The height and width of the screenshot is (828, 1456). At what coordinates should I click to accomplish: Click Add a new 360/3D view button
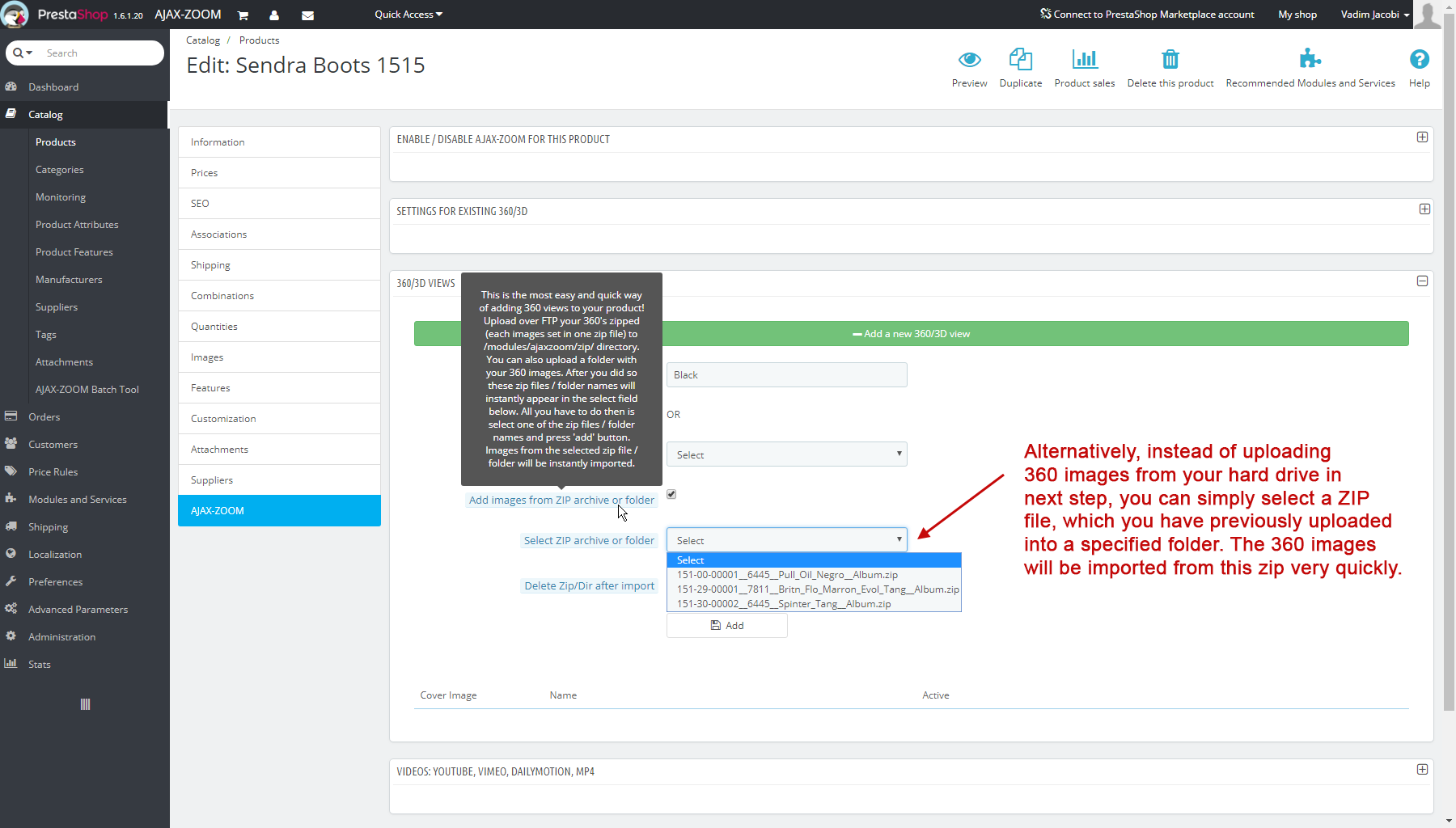click(x=912, y=334)
